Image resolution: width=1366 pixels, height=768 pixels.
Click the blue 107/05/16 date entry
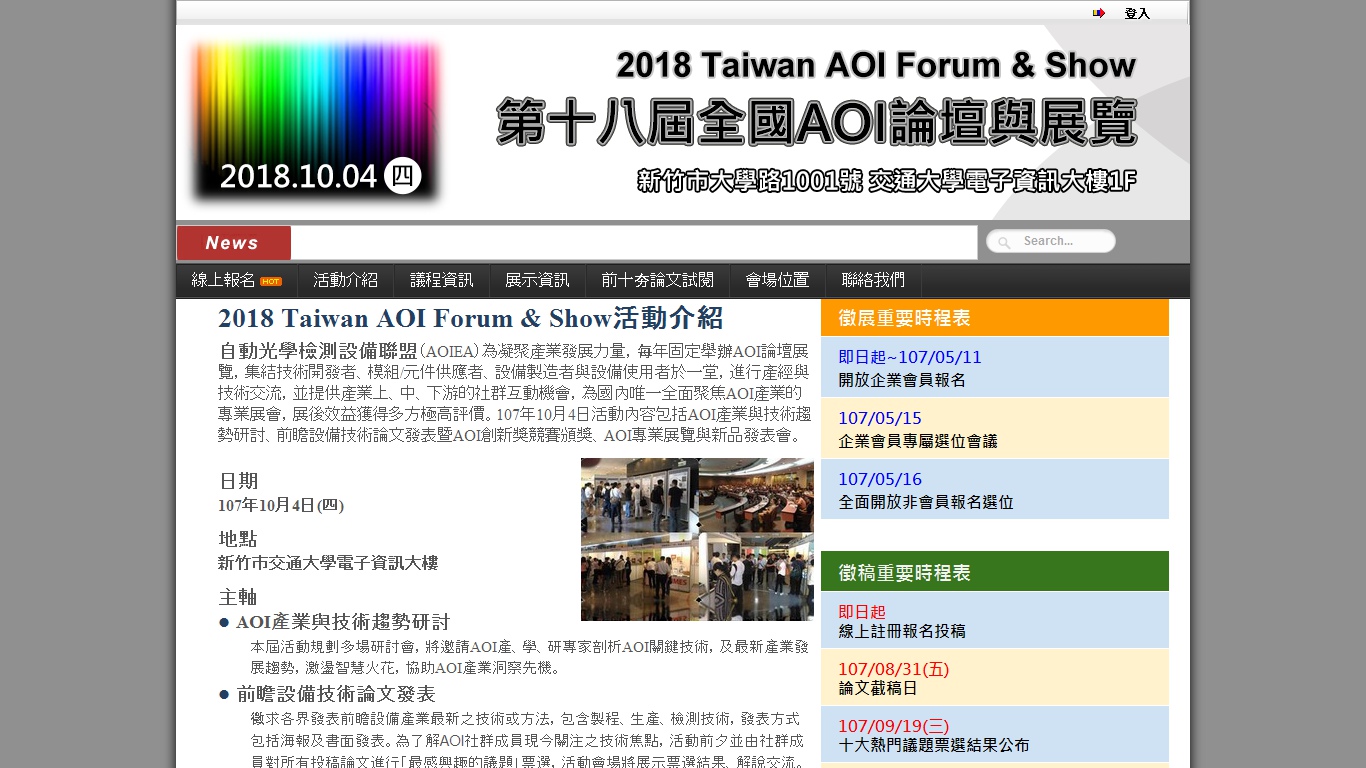click(x=880, y=480)
